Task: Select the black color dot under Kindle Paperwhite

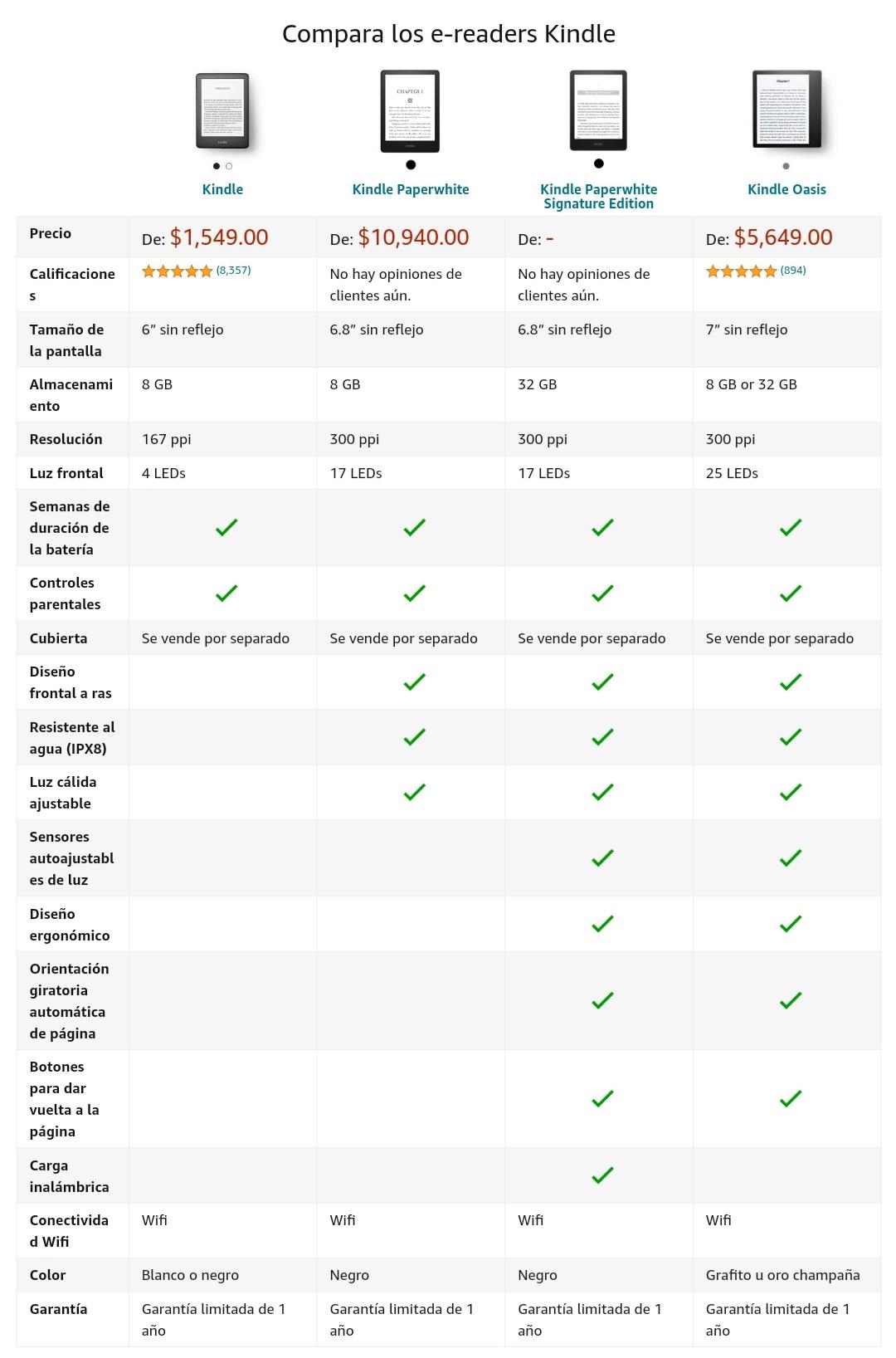Action: (411, 164)
